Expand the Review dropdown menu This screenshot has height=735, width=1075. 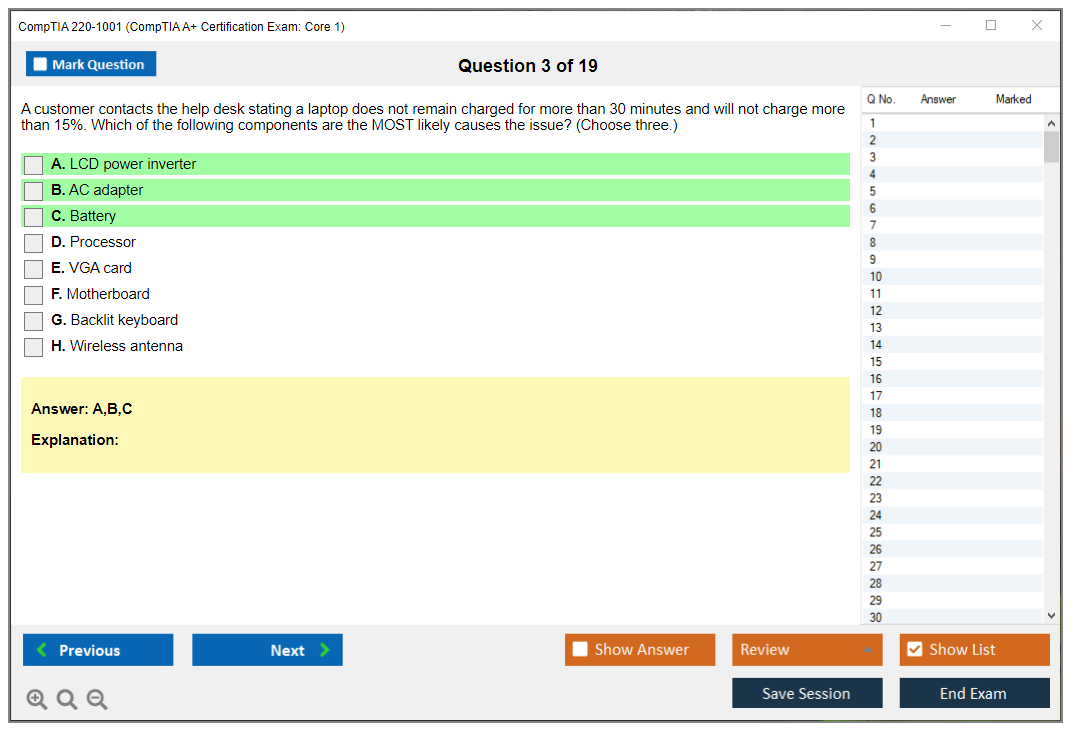pos(866,650)
